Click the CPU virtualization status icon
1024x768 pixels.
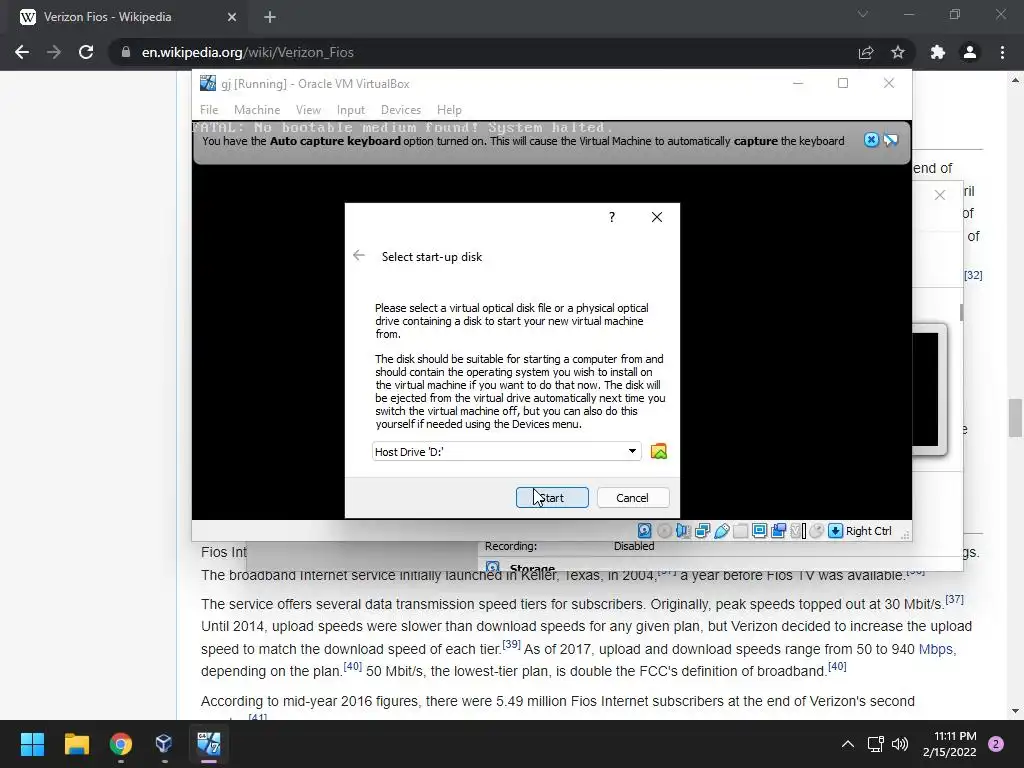coord(798,530)
